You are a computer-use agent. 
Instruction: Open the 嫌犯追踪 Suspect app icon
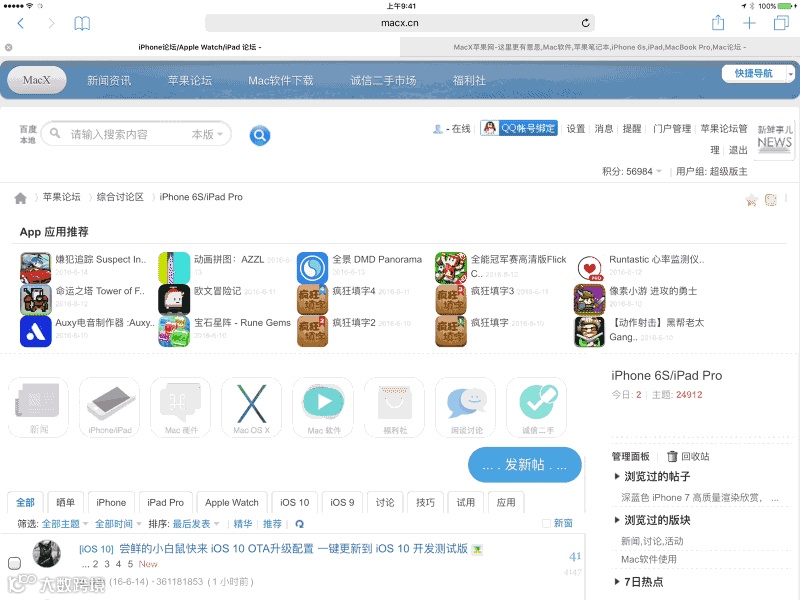point(35,267)
